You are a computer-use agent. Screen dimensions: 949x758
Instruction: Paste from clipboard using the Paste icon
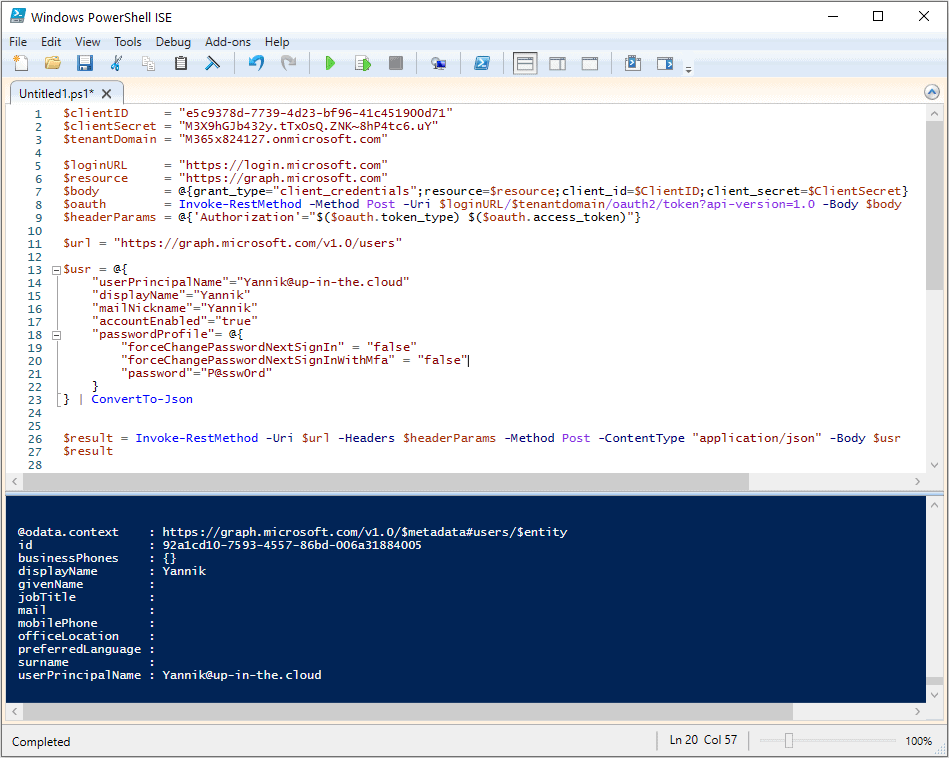[180, 63]
